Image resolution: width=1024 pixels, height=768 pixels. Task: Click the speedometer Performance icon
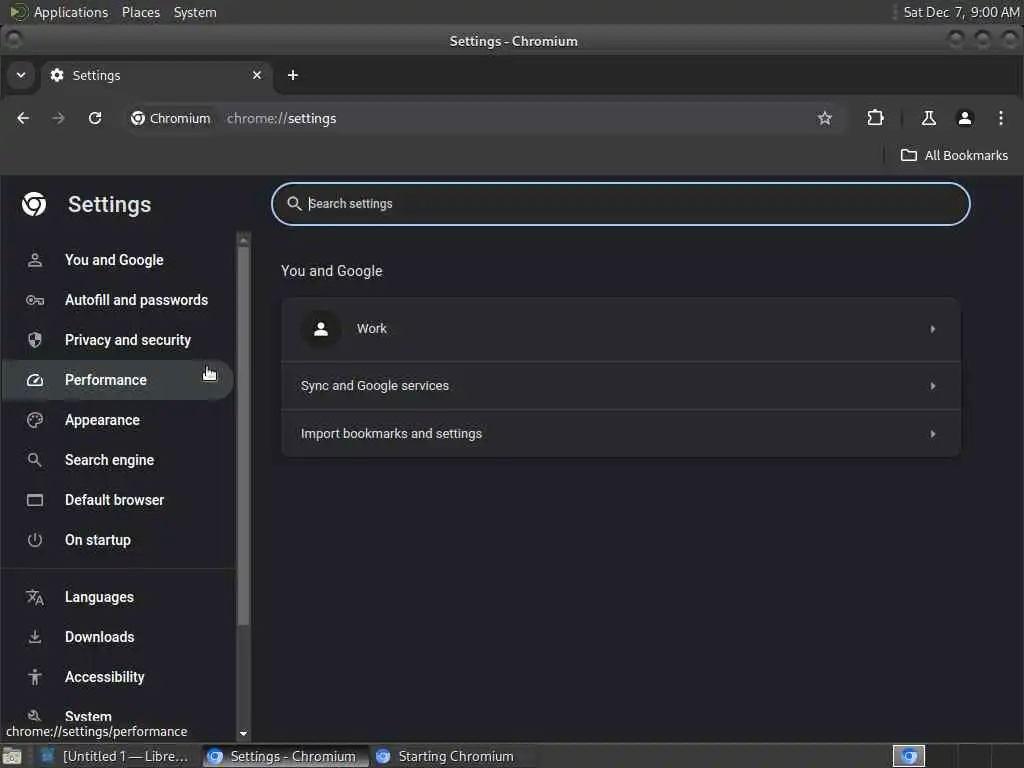(x=35, y=380)
